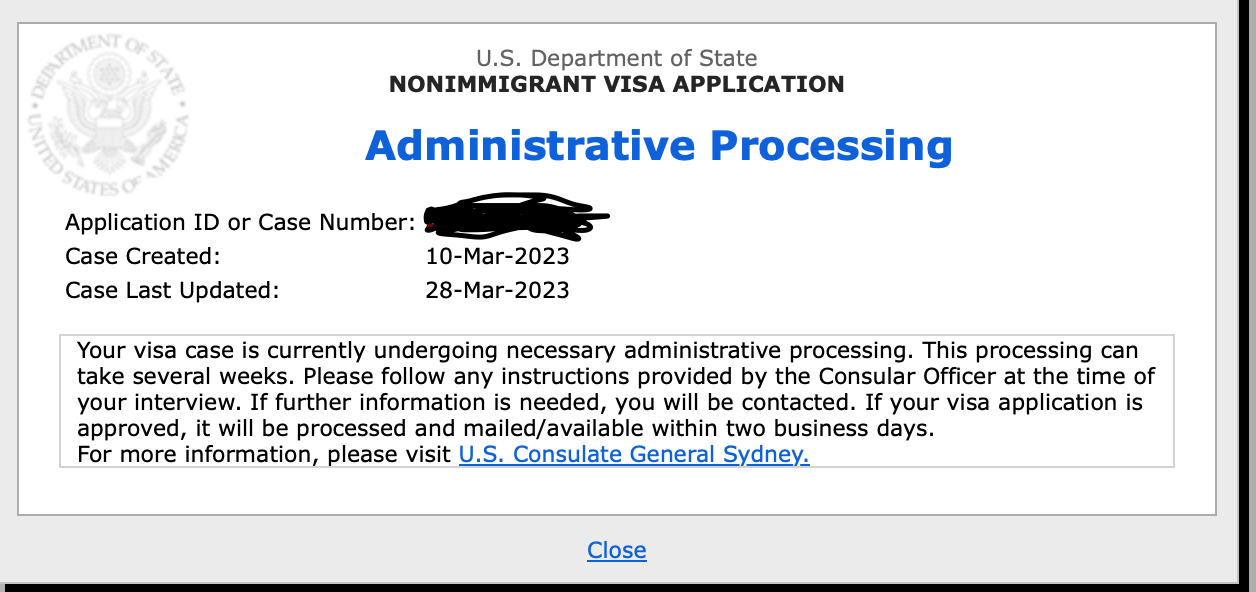This screenshot has width=1256, height=592.
Task: Click the Case Created date 10-Mar-2023
Action: [x=497, y=256]
